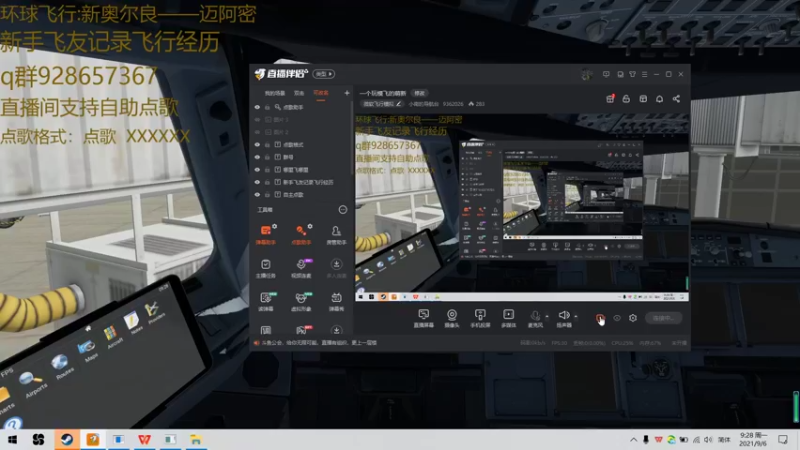Add a 摄像头 camera source

click(x=452, y=318)
